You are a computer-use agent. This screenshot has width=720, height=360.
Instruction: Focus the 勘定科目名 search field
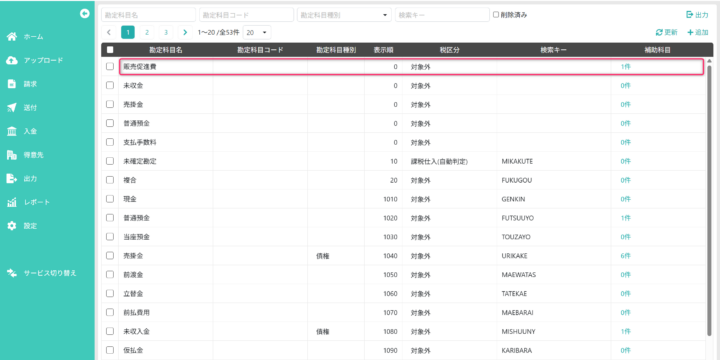(x=148, y=15)
